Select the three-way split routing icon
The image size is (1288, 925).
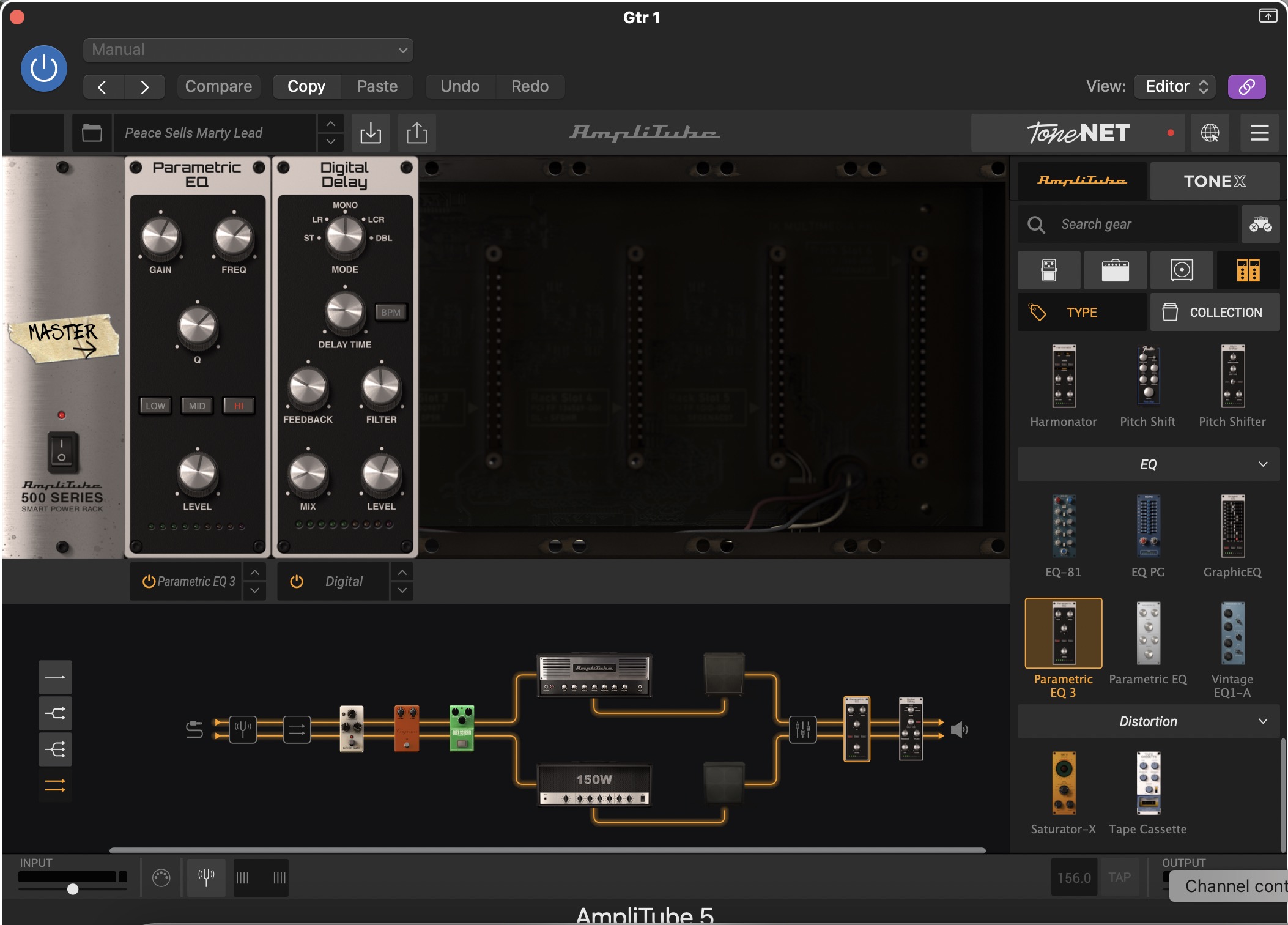pos(55,749)
